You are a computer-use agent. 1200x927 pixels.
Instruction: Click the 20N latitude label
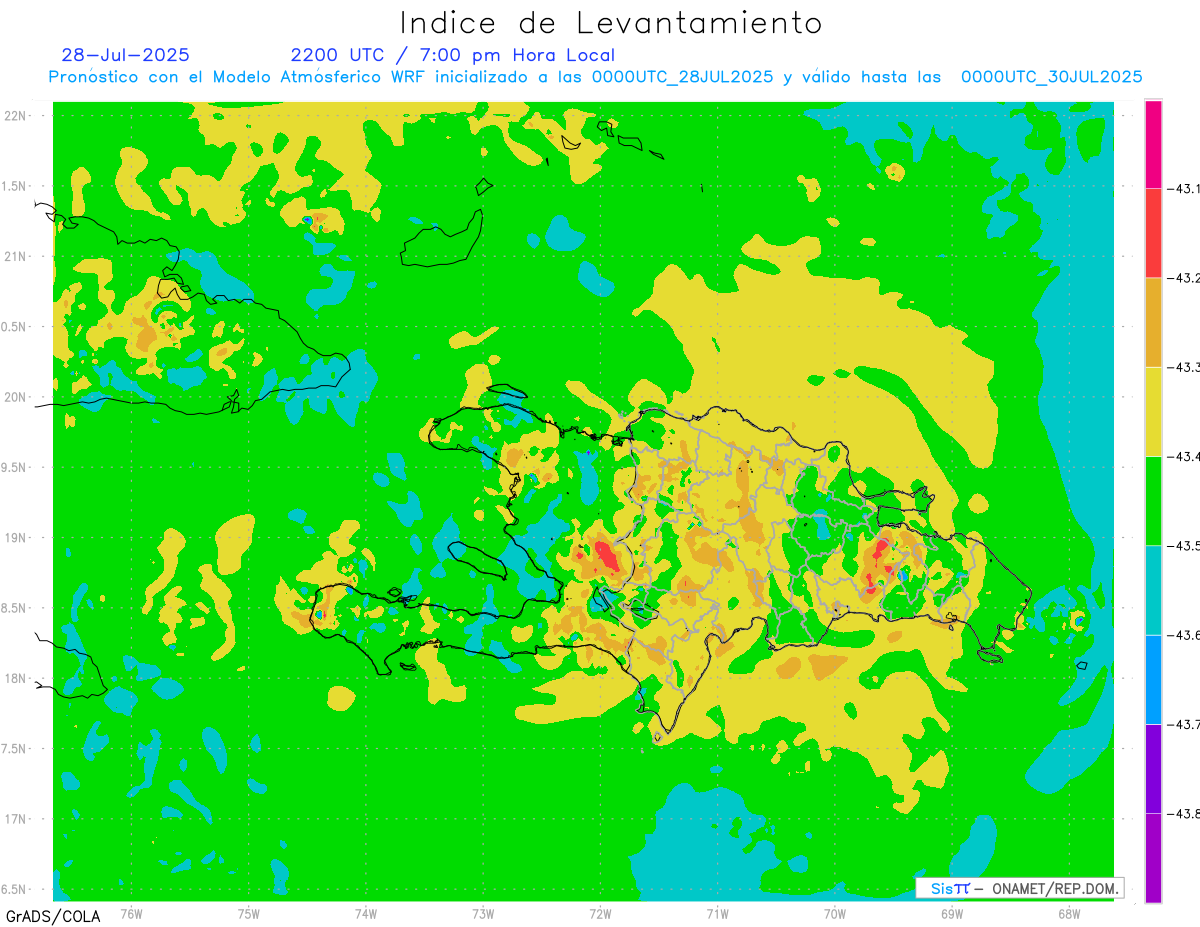pyautogui.click(x=17, y=397)
